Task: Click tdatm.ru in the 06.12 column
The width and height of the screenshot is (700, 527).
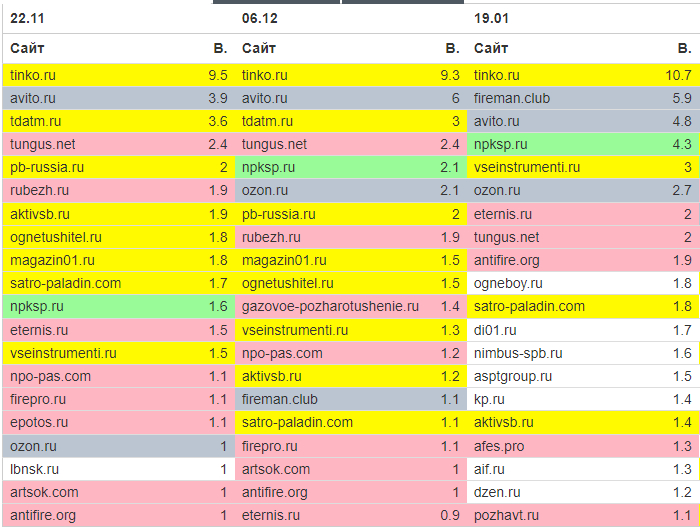Action: pyautogui.click(x=267, y=121)
